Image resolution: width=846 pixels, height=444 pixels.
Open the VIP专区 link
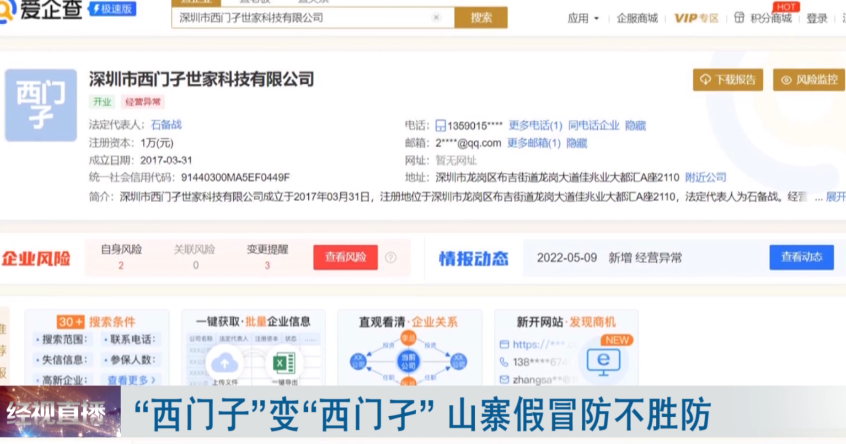(x=696, y=19)
